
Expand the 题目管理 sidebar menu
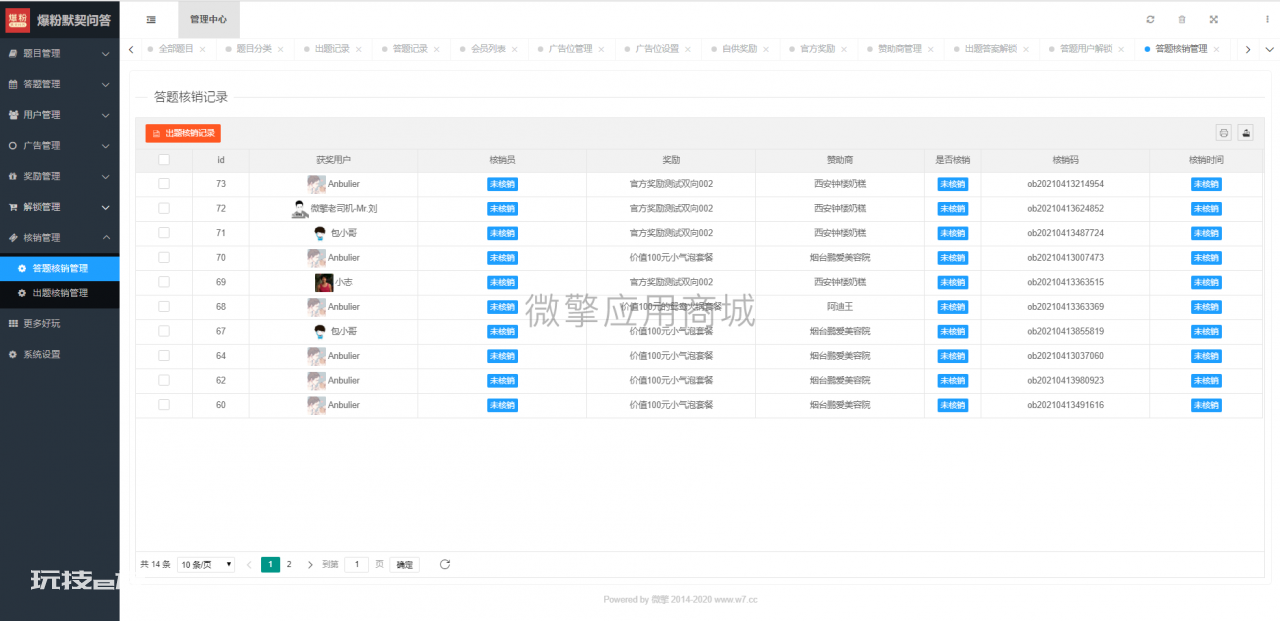[x=60, y=53]
